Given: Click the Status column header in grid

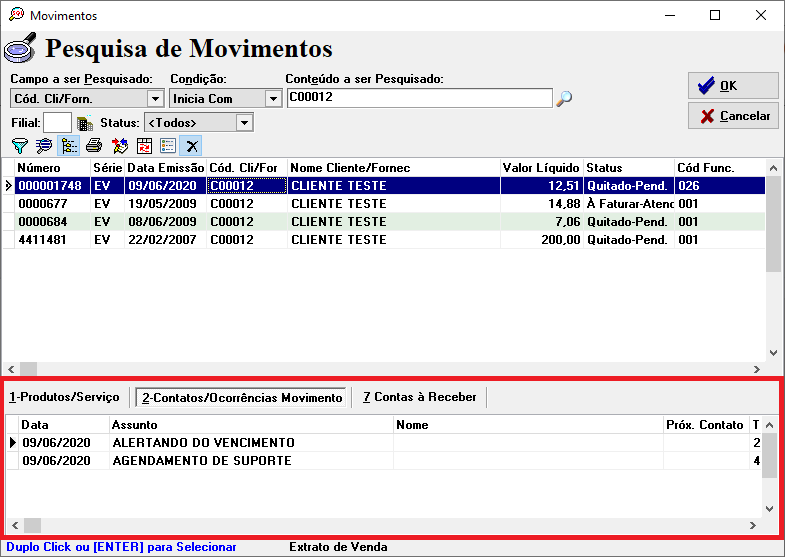Looking at the screenshot, I should (x=629, y=168).
